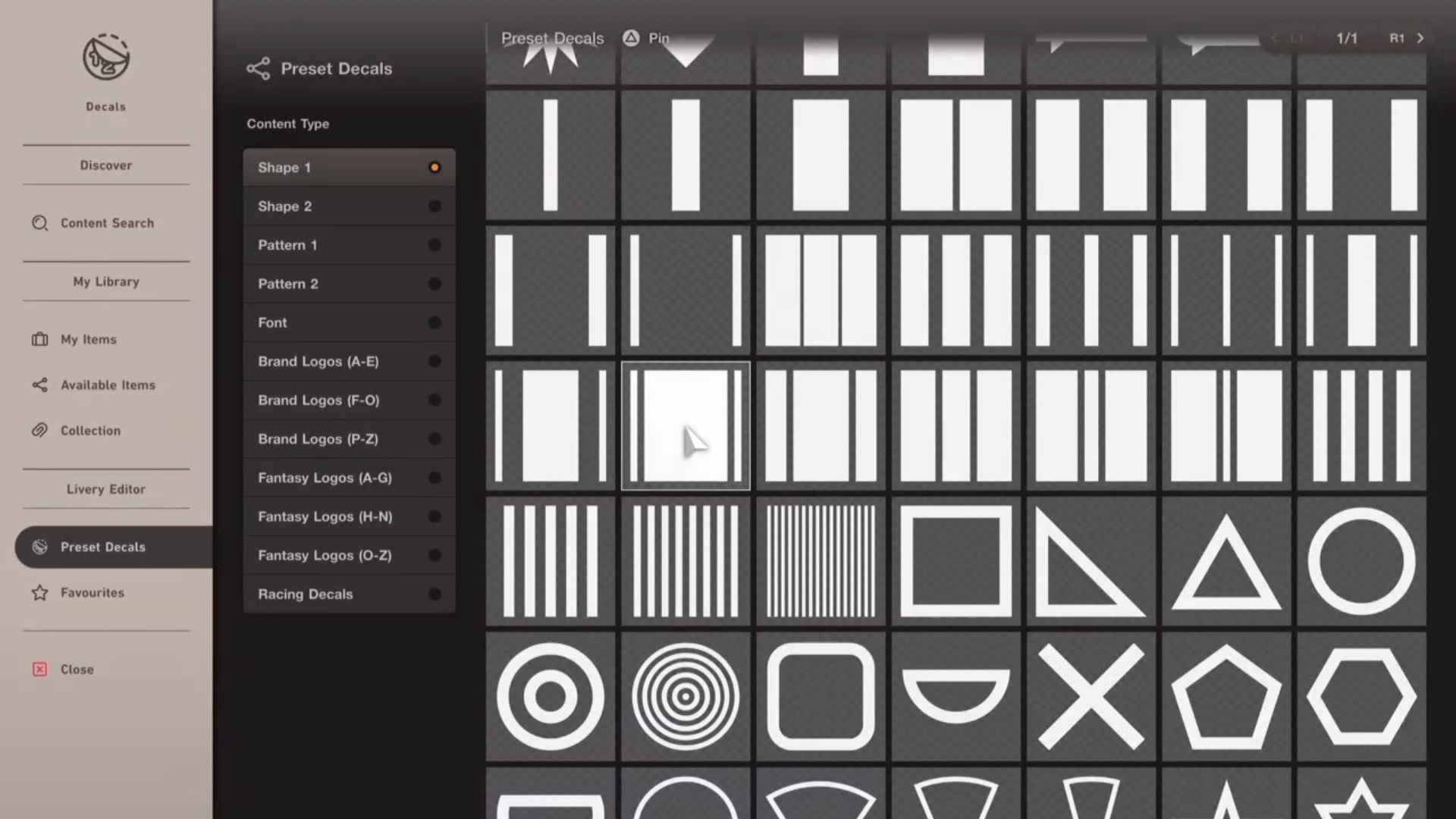Open the Favourites sidebar item
This screenshot has width=1456, height=819.
pyautogui.click(x=92, y=592)
